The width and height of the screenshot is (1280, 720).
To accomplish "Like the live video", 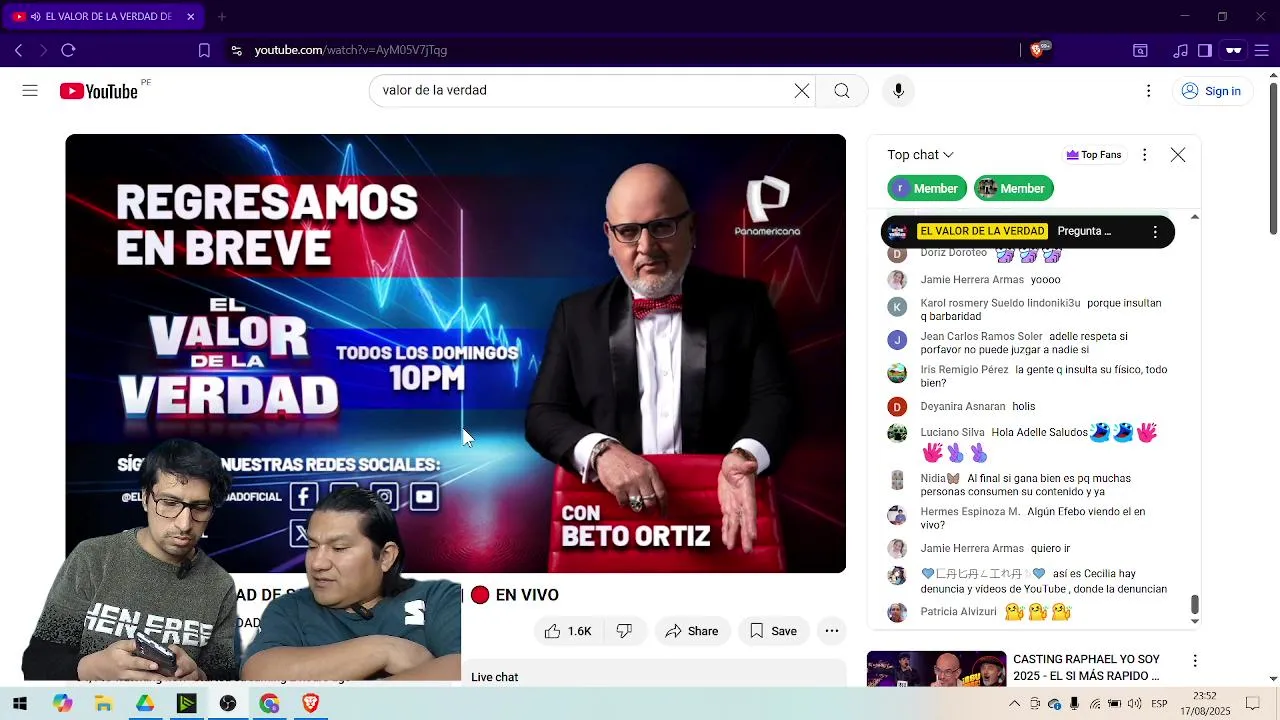I will (567, 631).
